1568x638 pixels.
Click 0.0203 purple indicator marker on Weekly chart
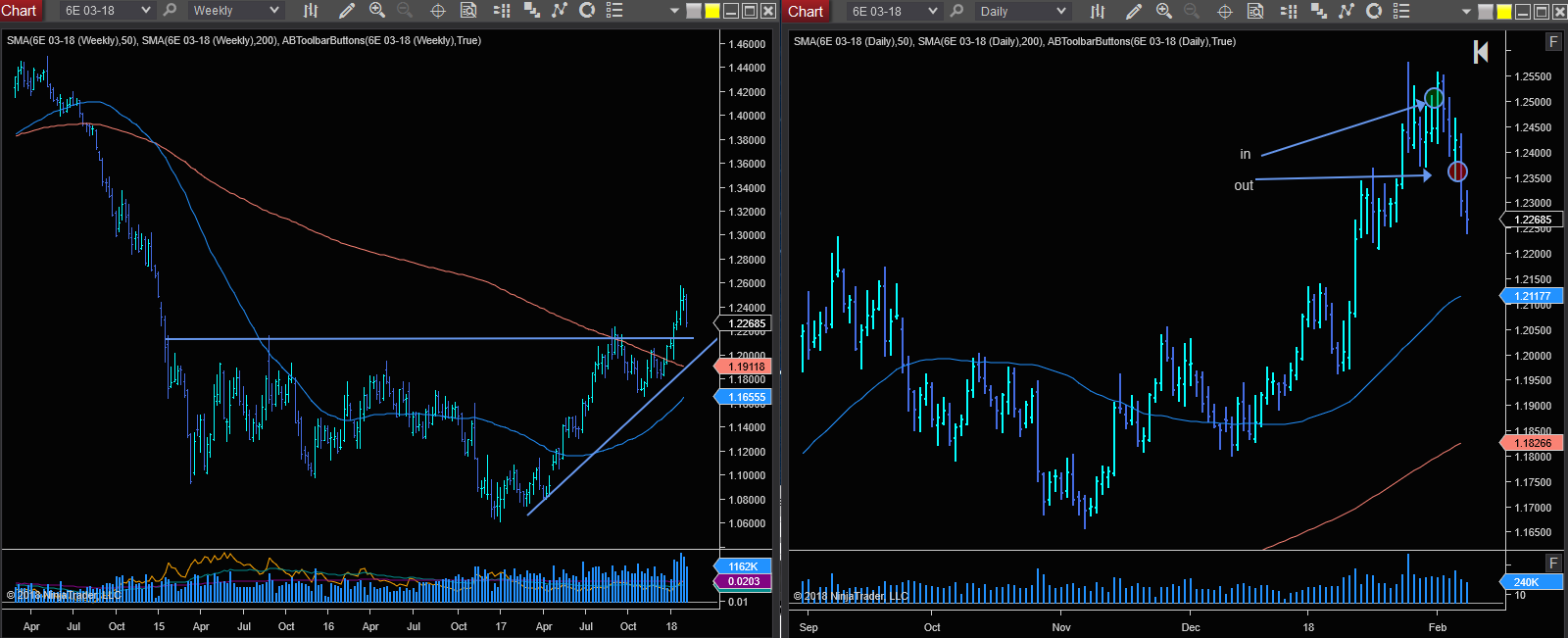(x=745, y=581)
